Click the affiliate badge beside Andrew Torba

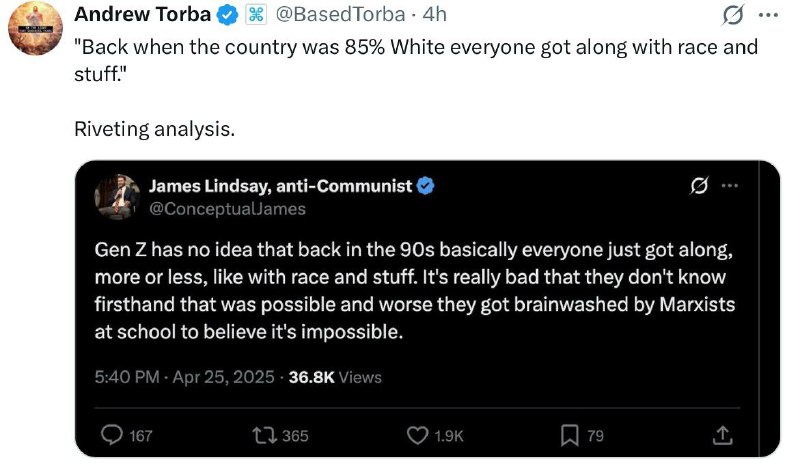(x=256, y=15)
